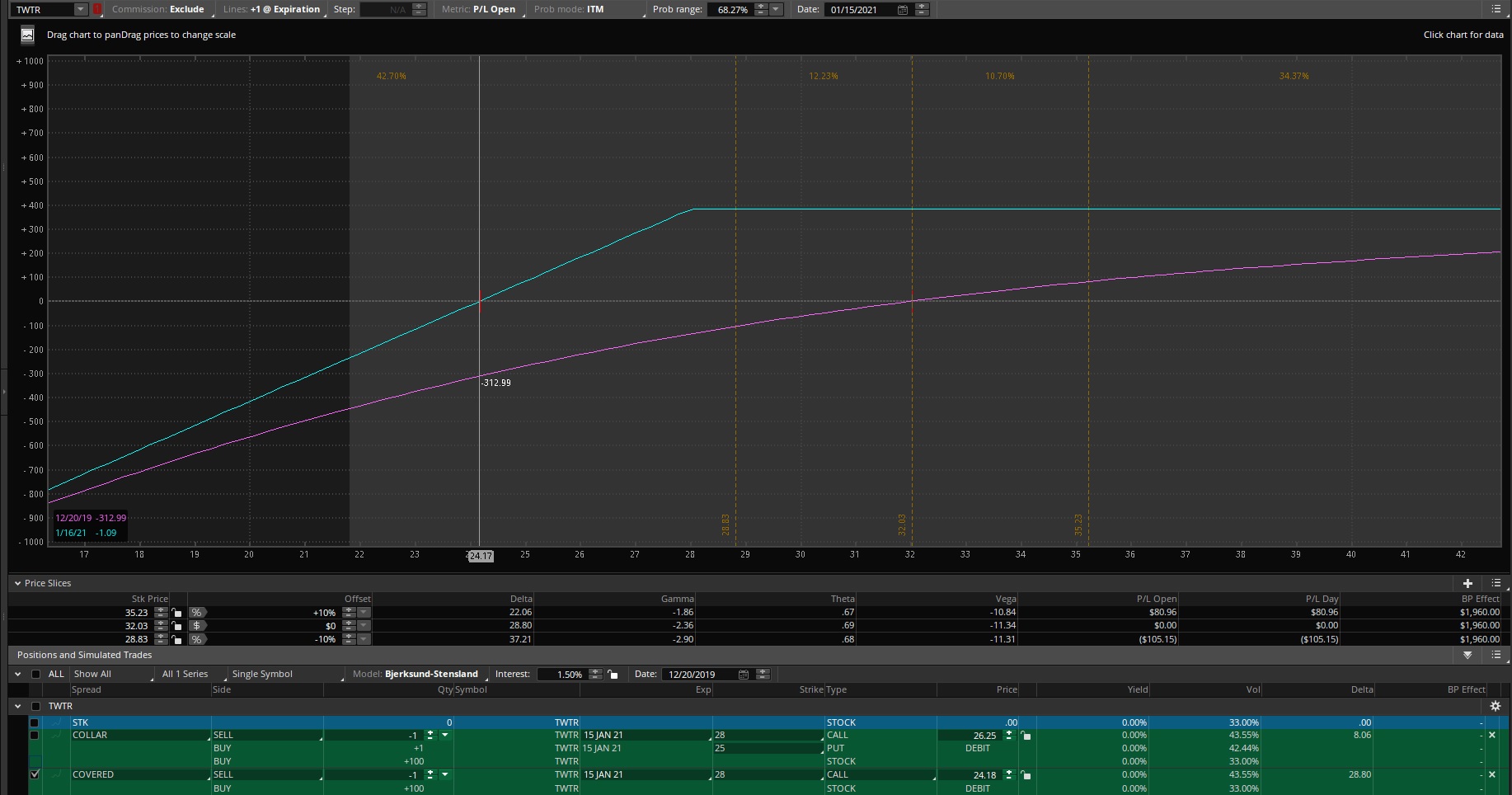
Task: Check the ALL positions checkbox
Action: pyautogui.click(x=35, y=674)
